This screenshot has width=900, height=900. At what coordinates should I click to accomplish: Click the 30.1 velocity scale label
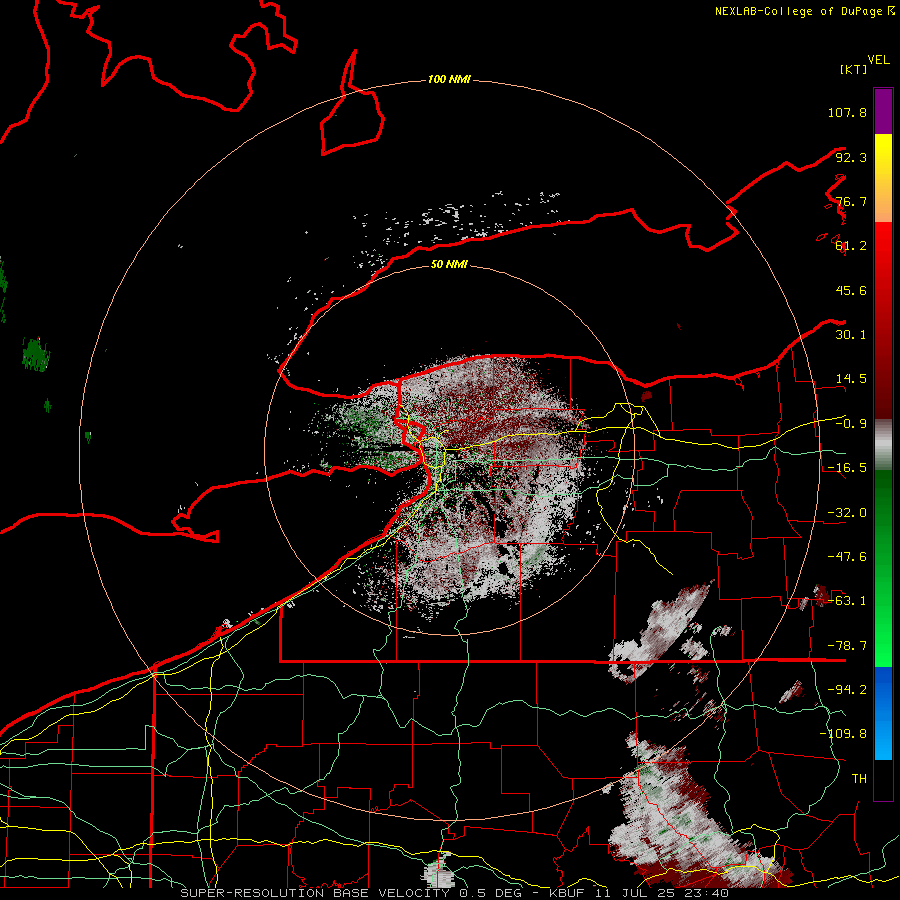pyautogui.click(x=851, y=335)
